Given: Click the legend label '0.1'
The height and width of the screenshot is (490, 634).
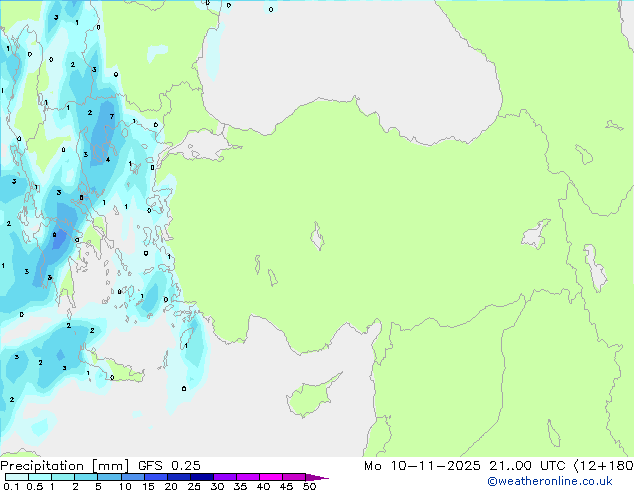Looking at the screenshot, I should 11,486.
